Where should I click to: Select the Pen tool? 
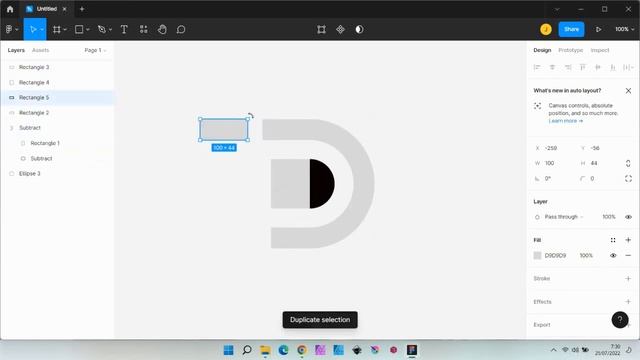click(x=102, y=29)
